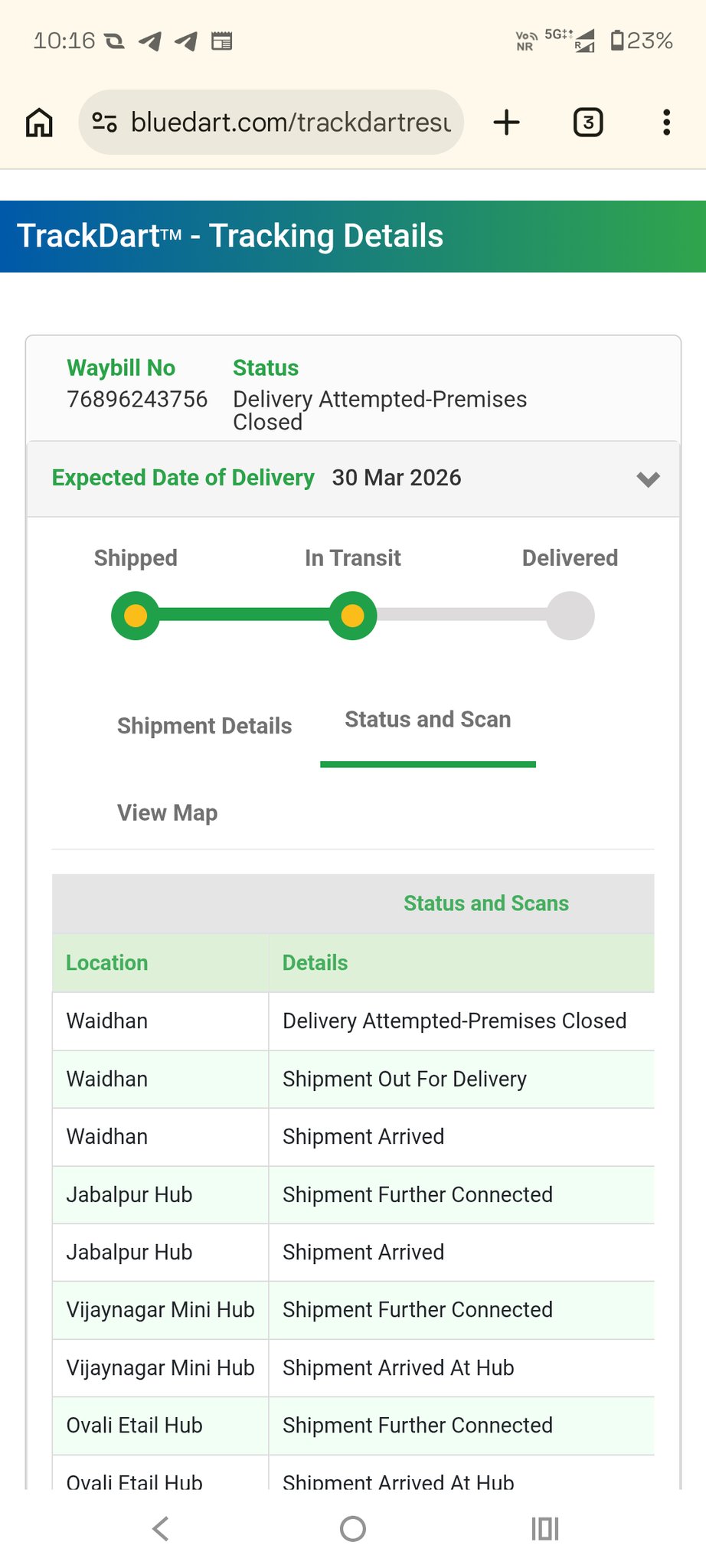The height and width of the screenshot is (1568, 706).
Task: Open site info icon in address bar
Action: (x=104, y=122)
